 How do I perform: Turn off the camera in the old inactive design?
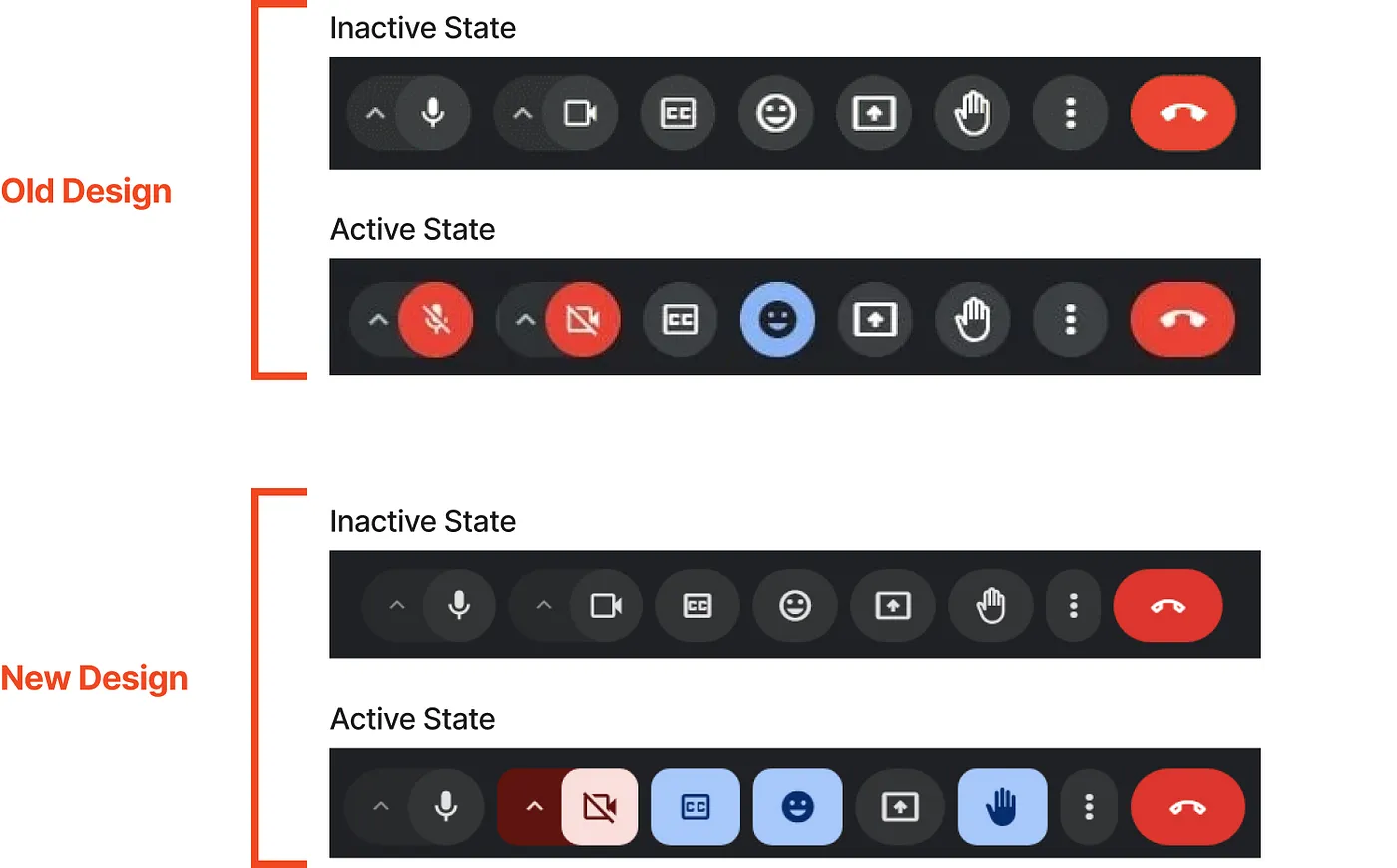click(581, 113)
